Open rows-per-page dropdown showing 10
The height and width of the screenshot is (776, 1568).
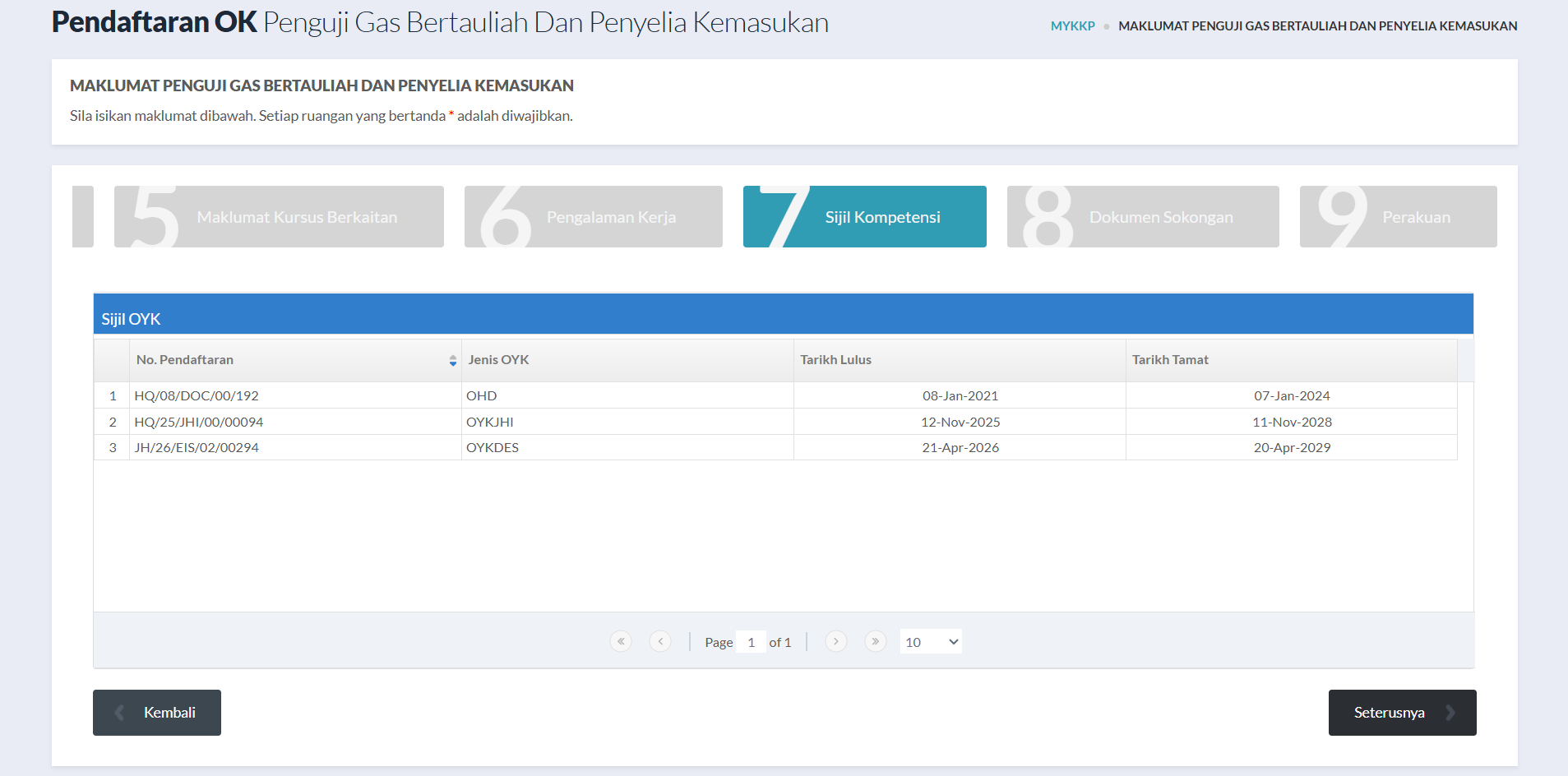point(931,642)
